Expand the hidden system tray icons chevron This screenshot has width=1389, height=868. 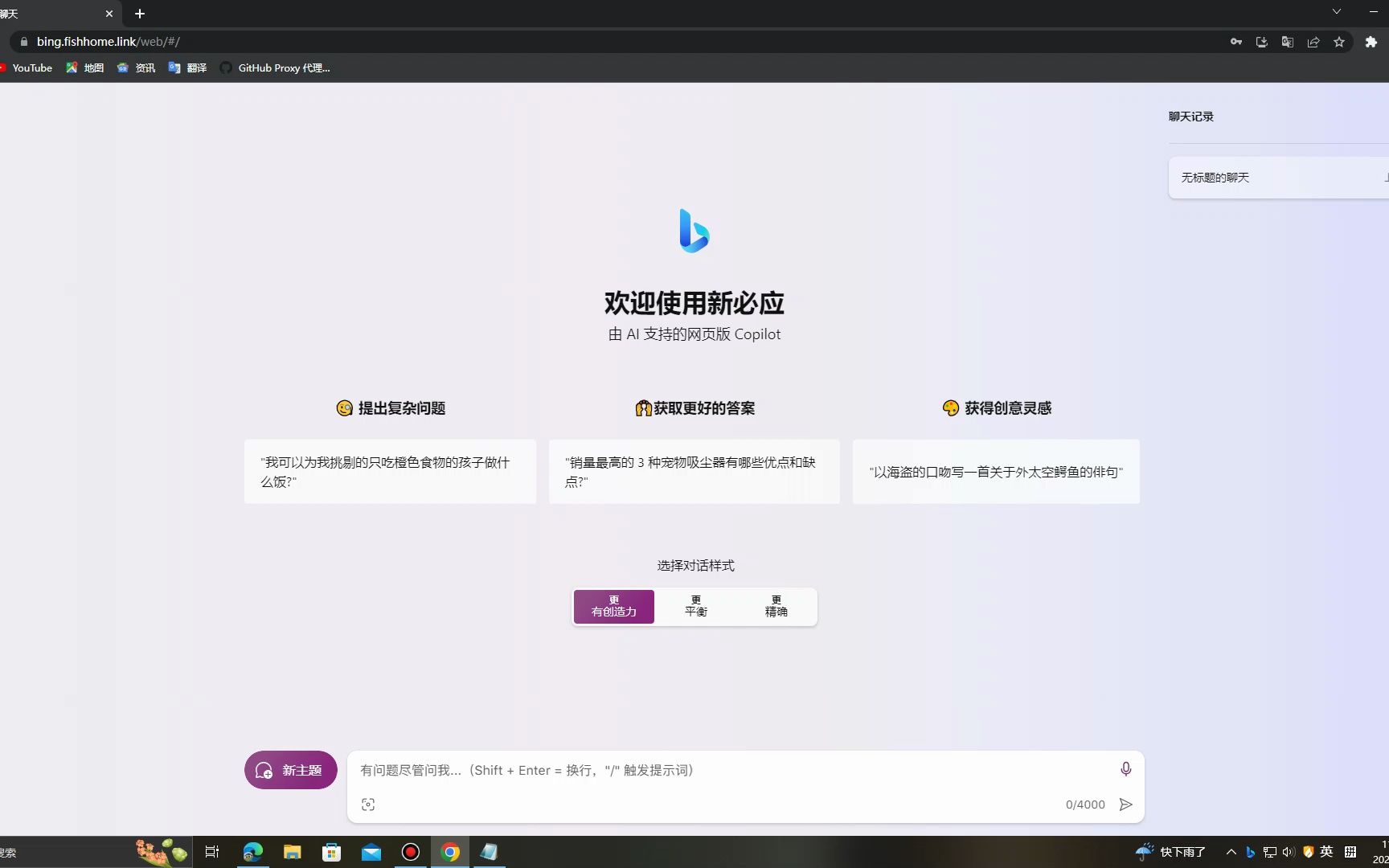[1231, 852]
